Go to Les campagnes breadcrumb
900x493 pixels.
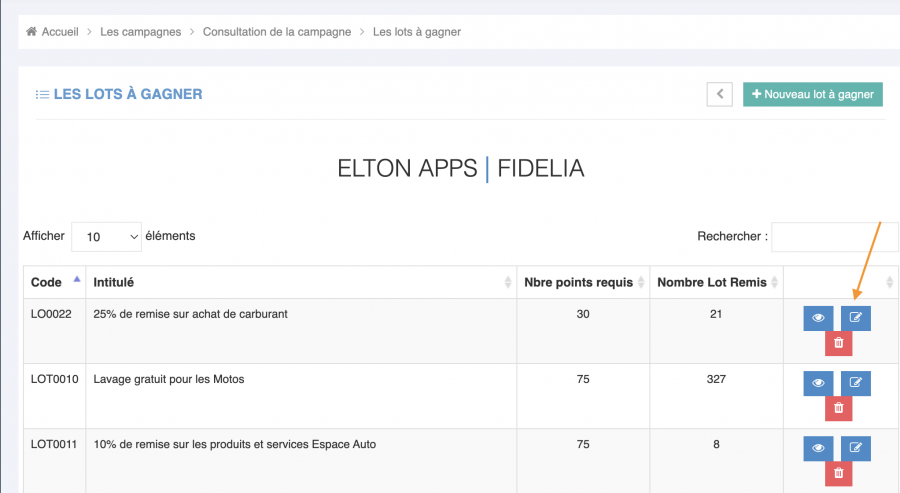pos(141,32)
